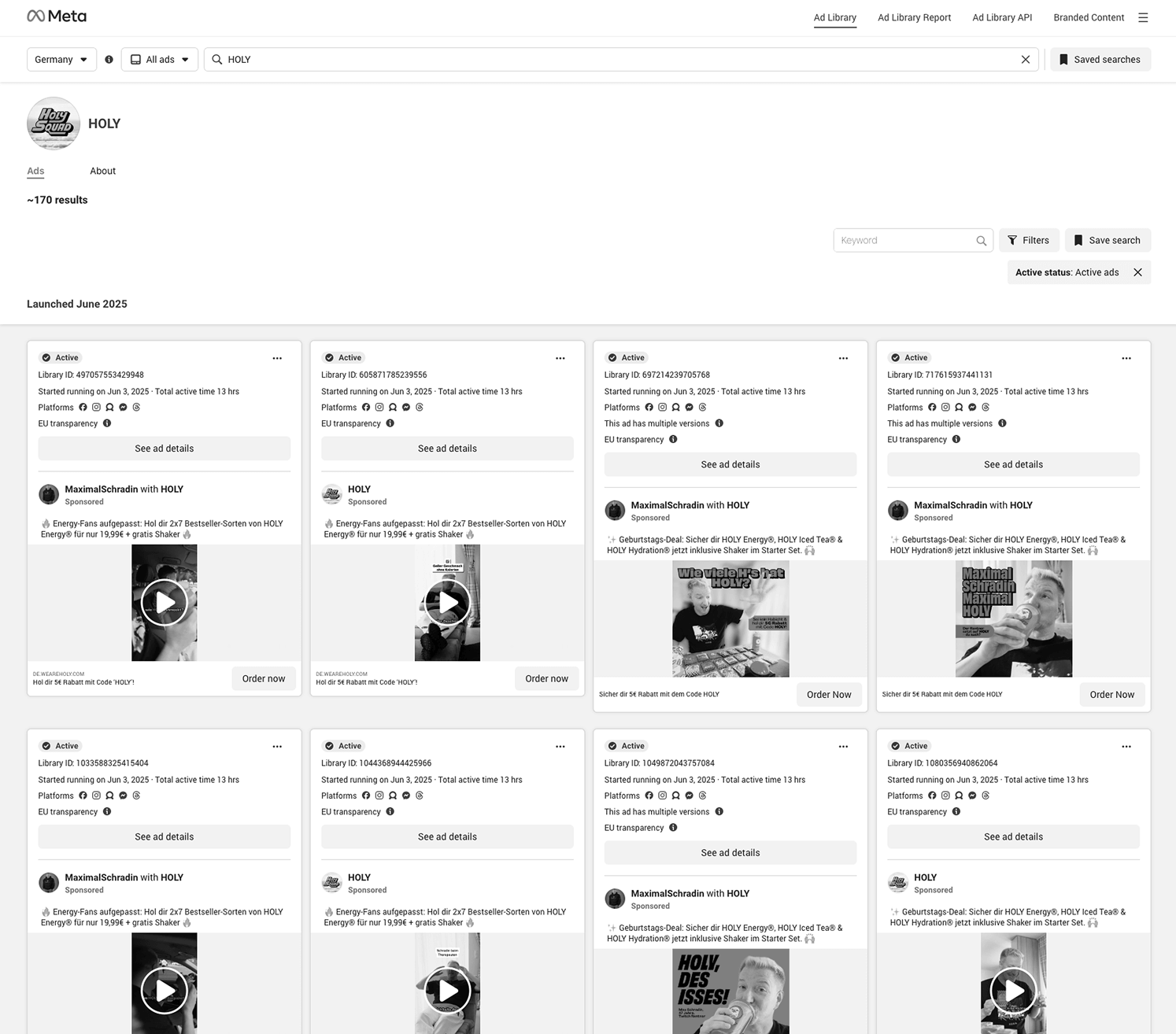
Task: Open options menu for ad 1049872043757084
Action: point(843,746)
